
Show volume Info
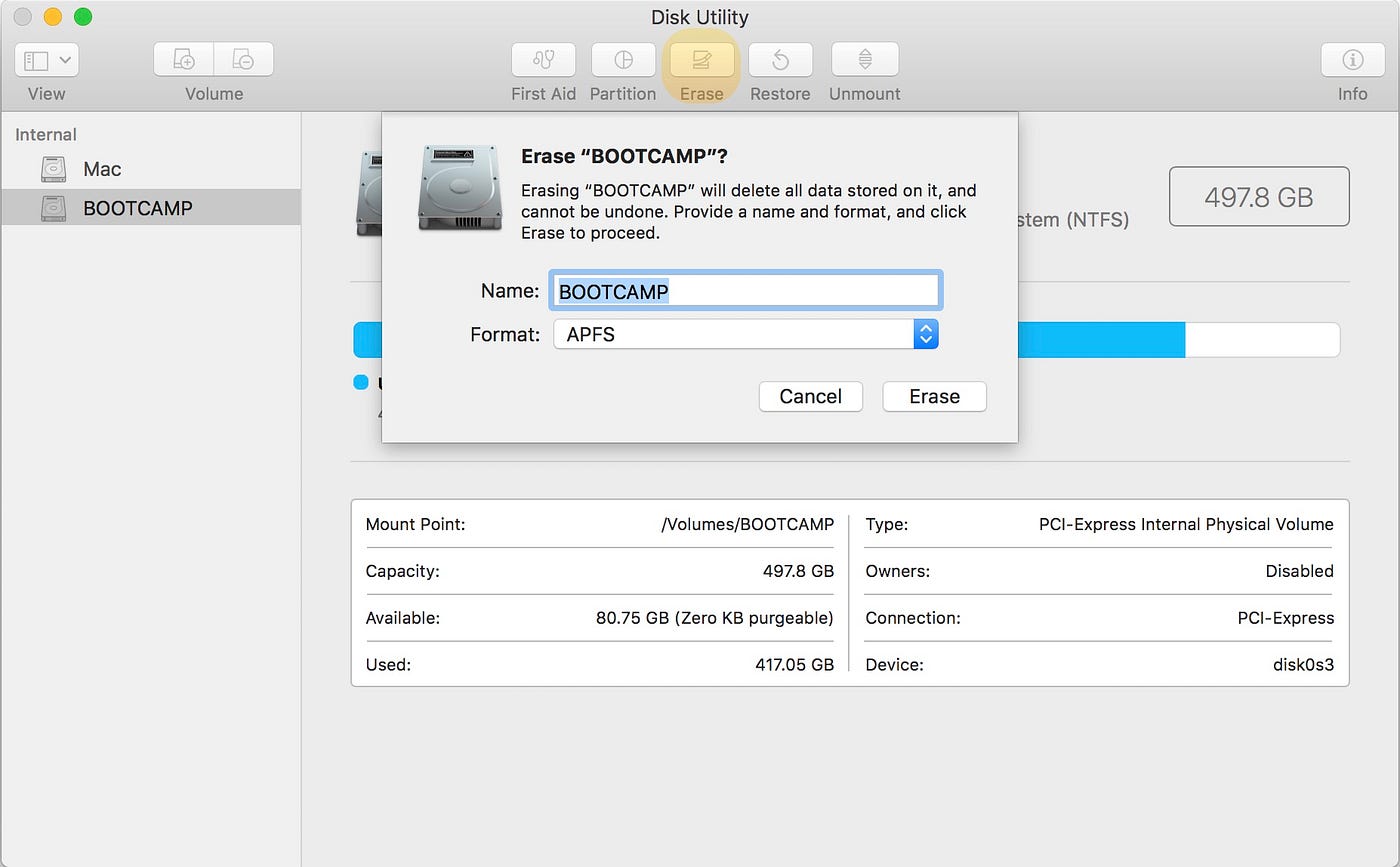tap(1352, 60)
